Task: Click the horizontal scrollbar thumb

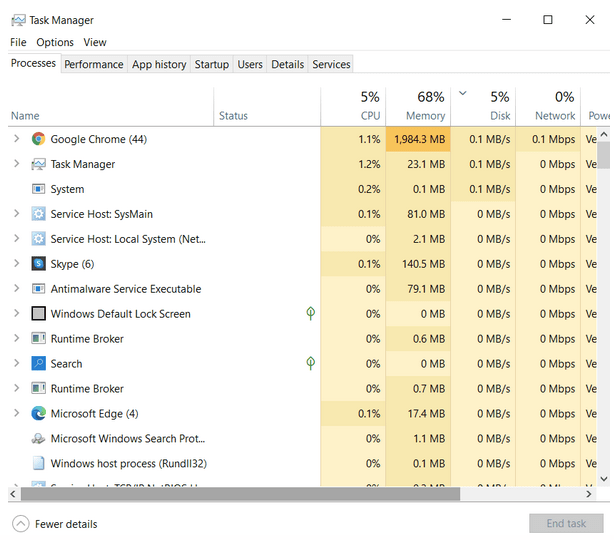Action: coord(240,494)
